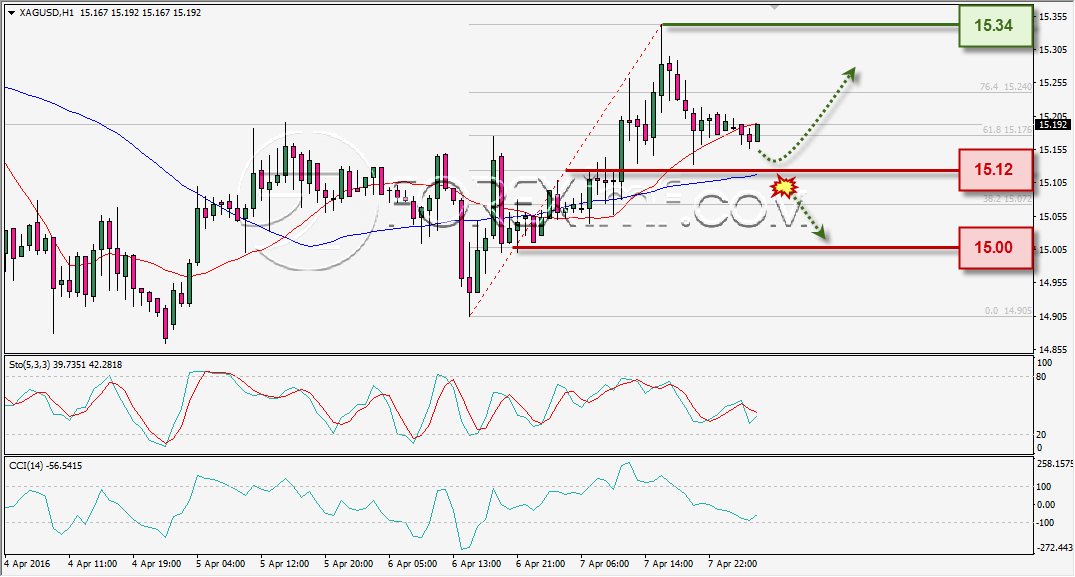The image size is (1075, 577).
Task: Click the 15.255 price axis value
Action: click(x=1053, y=83)
